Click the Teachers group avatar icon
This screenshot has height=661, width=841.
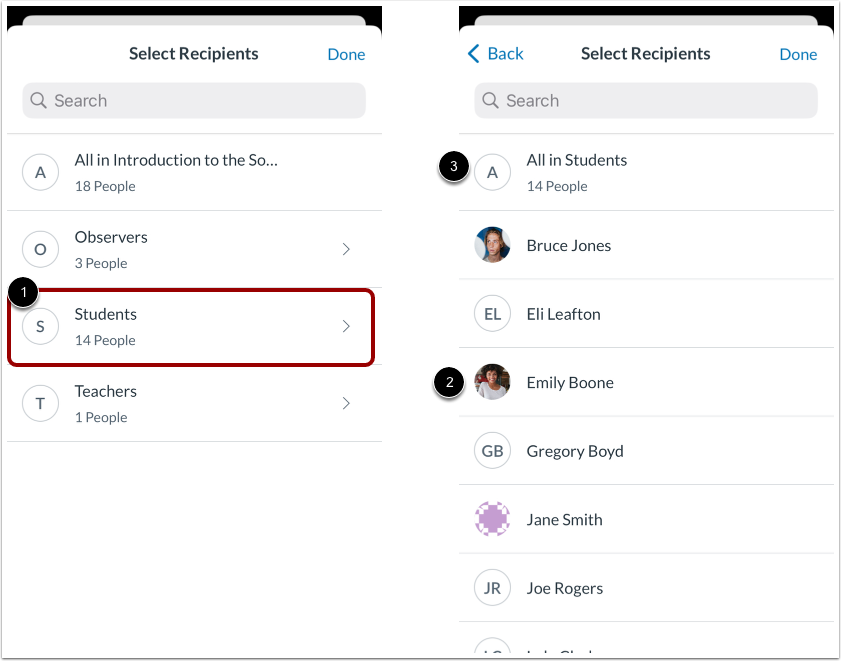(40, 403)
